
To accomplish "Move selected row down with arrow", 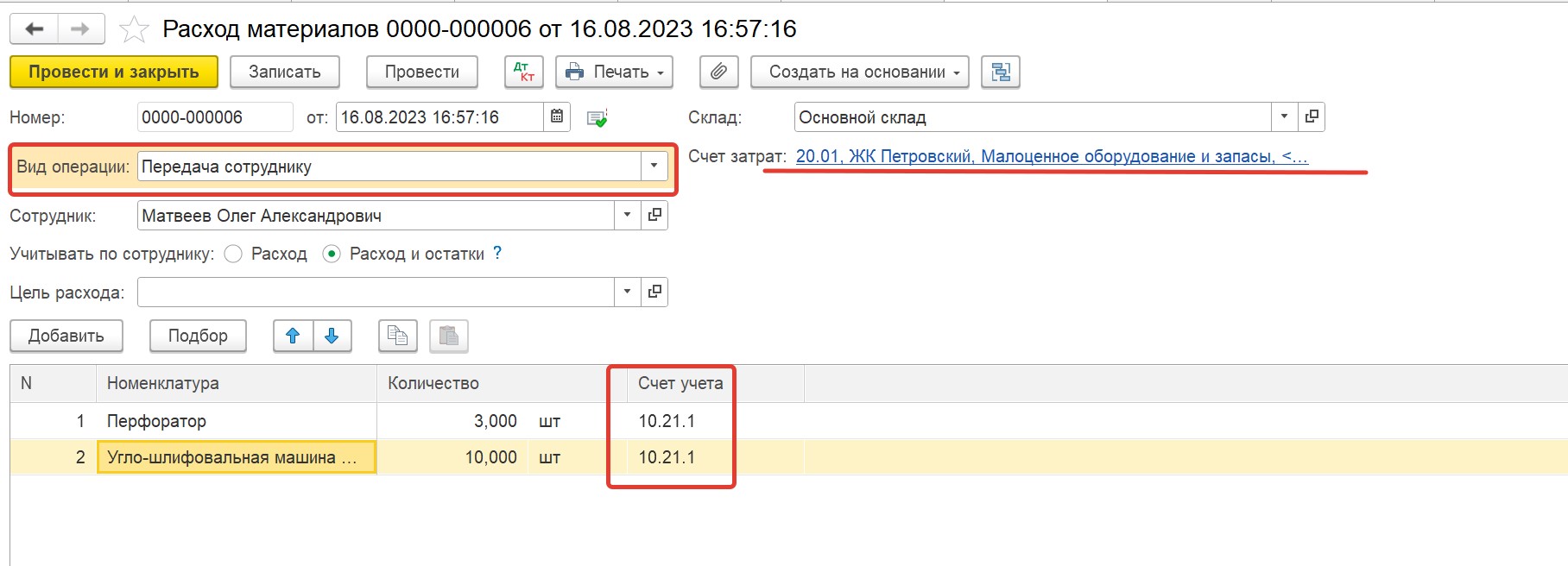I will click(332, 336).
